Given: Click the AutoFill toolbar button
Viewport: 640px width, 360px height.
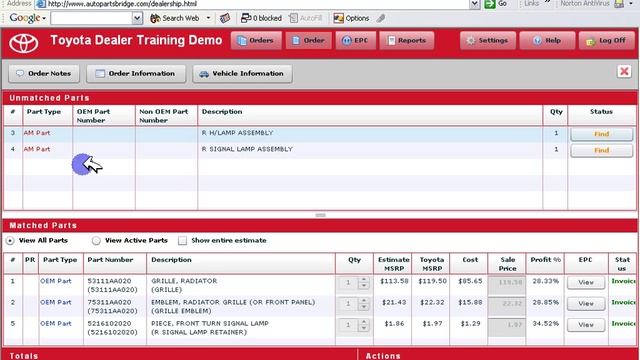Looking at the screenshot, I should (x=306, y=18).
